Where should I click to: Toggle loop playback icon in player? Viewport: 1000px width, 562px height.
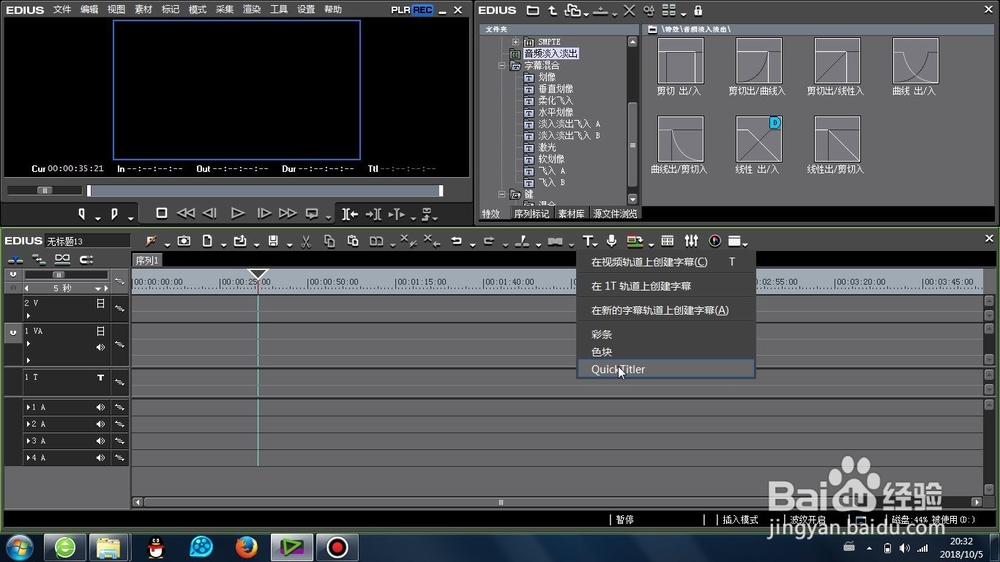coord(312,213)
